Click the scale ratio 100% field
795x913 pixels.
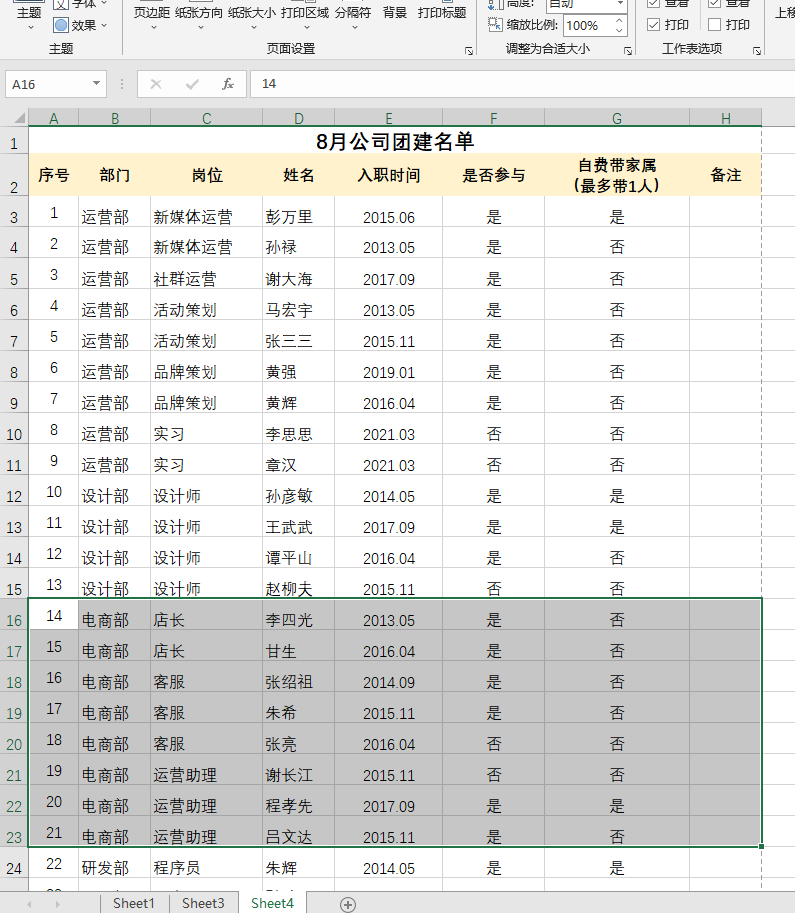tap(588, 25)
